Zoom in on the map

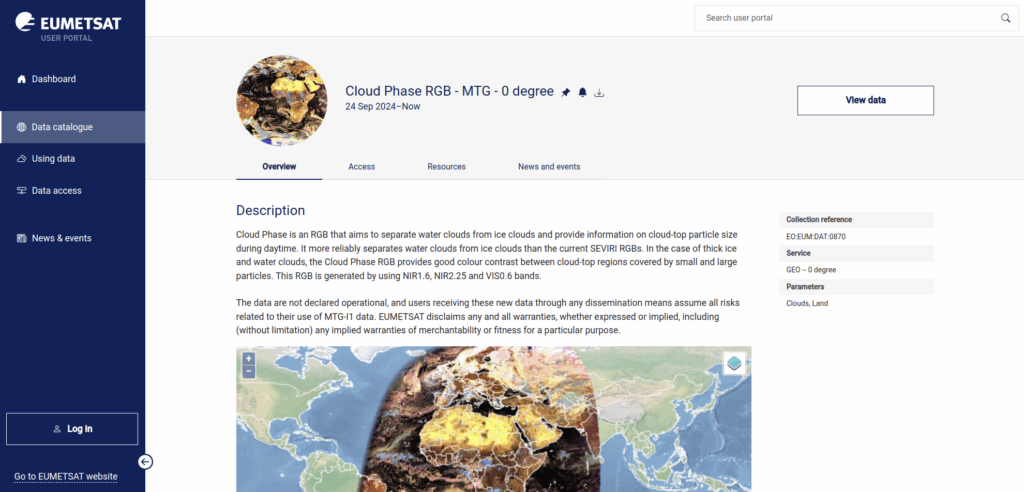pos(249,358)
